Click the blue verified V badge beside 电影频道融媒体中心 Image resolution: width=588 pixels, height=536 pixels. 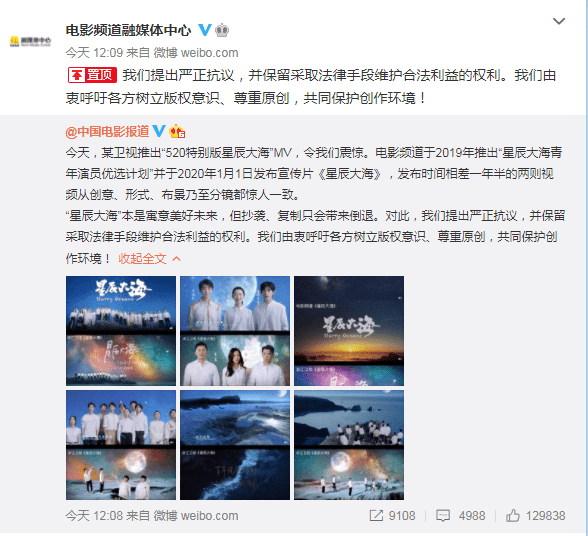205,30
